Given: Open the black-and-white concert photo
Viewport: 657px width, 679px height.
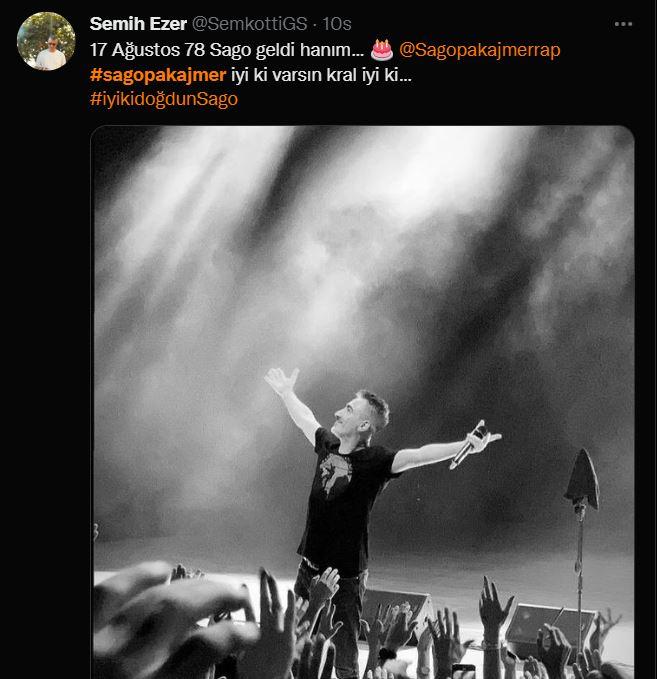Looking at the screenshot, I should tap(362, 402).
